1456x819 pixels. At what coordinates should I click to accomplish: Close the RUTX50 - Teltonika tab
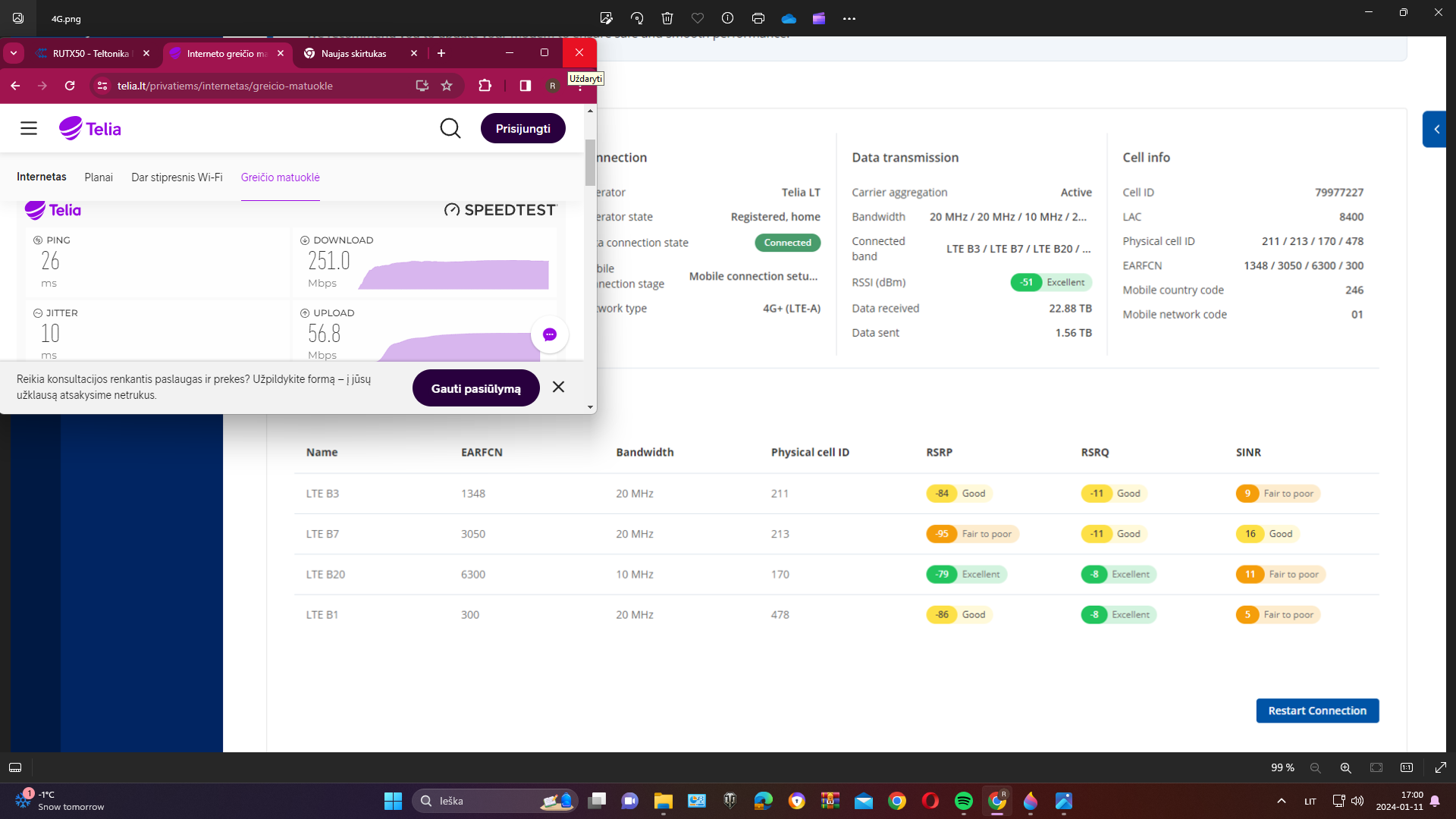pyautogui.click(x=146, y=53)
